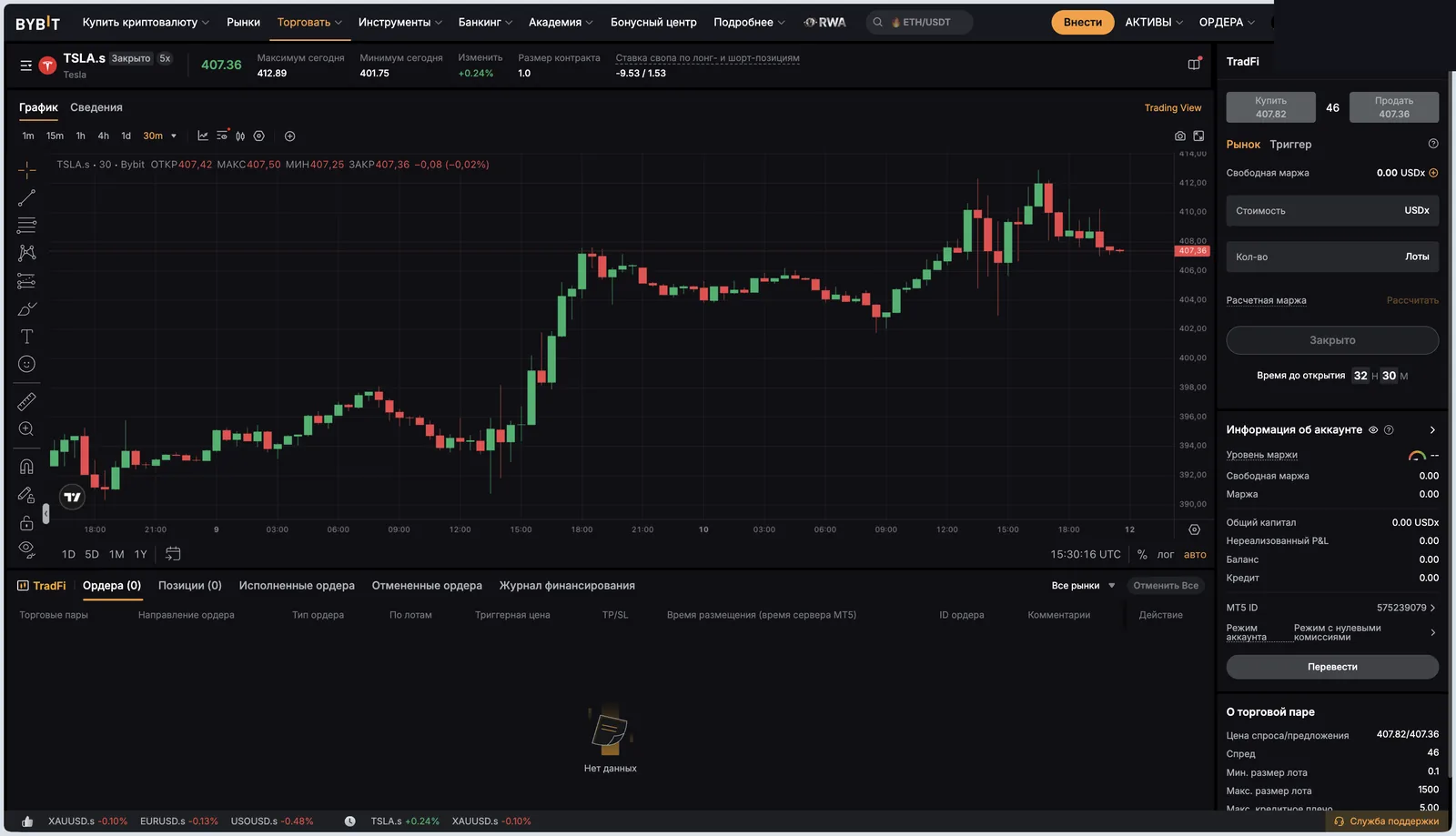Switch chart interval to 15m
This screenshot has width=1456, height=836.
[x=56, y=136]
